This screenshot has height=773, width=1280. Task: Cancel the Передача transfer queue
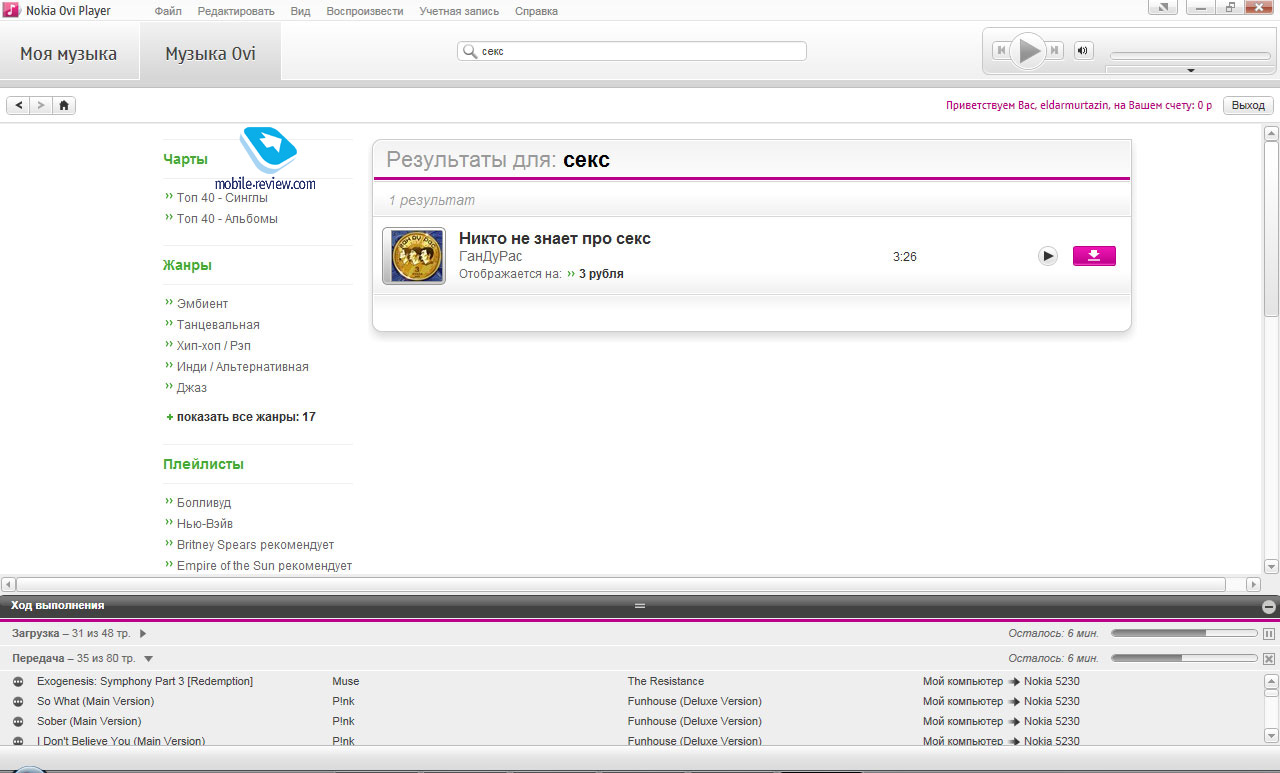click(1269, 658)
